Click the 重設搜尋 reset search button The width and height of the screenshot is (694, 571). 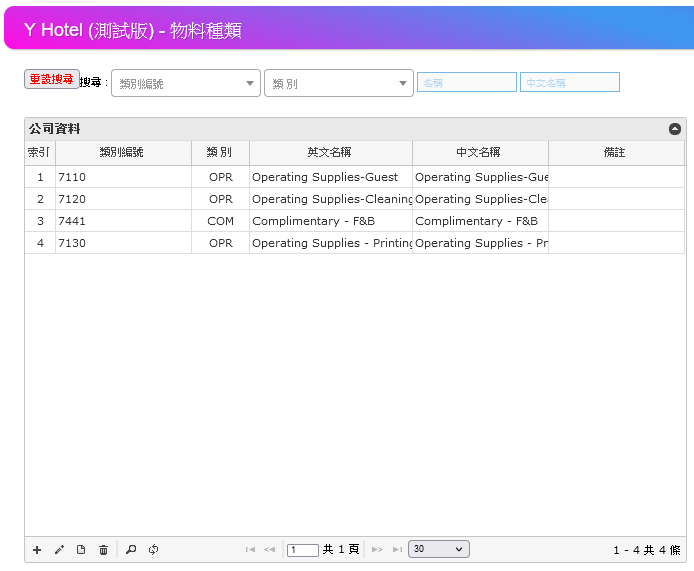[x=51, y=79]
